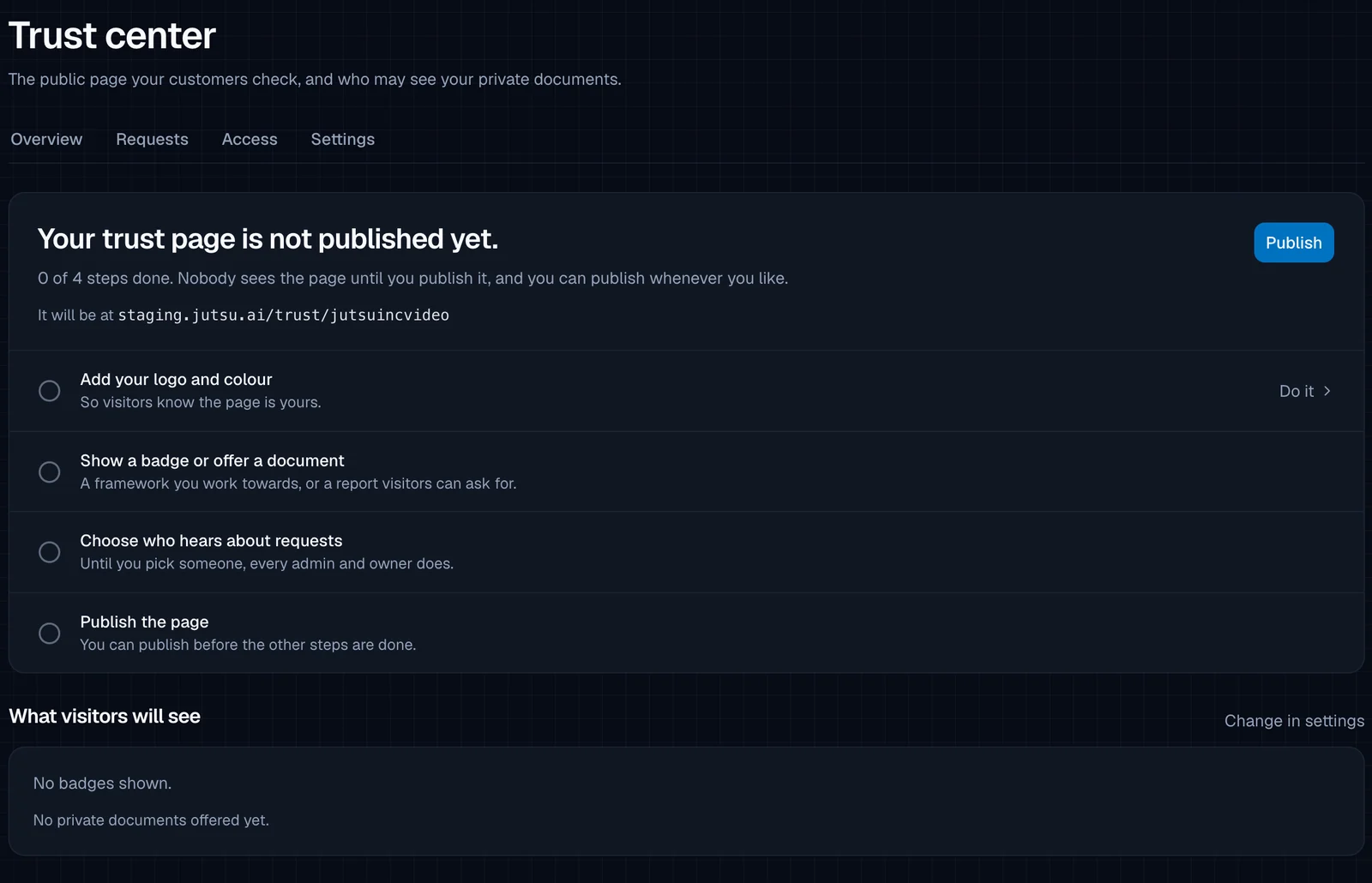The image size is (1372, 883).
Task: Select the 'Show a badge or offer a document' step title
Action: (x=212, y=460)
